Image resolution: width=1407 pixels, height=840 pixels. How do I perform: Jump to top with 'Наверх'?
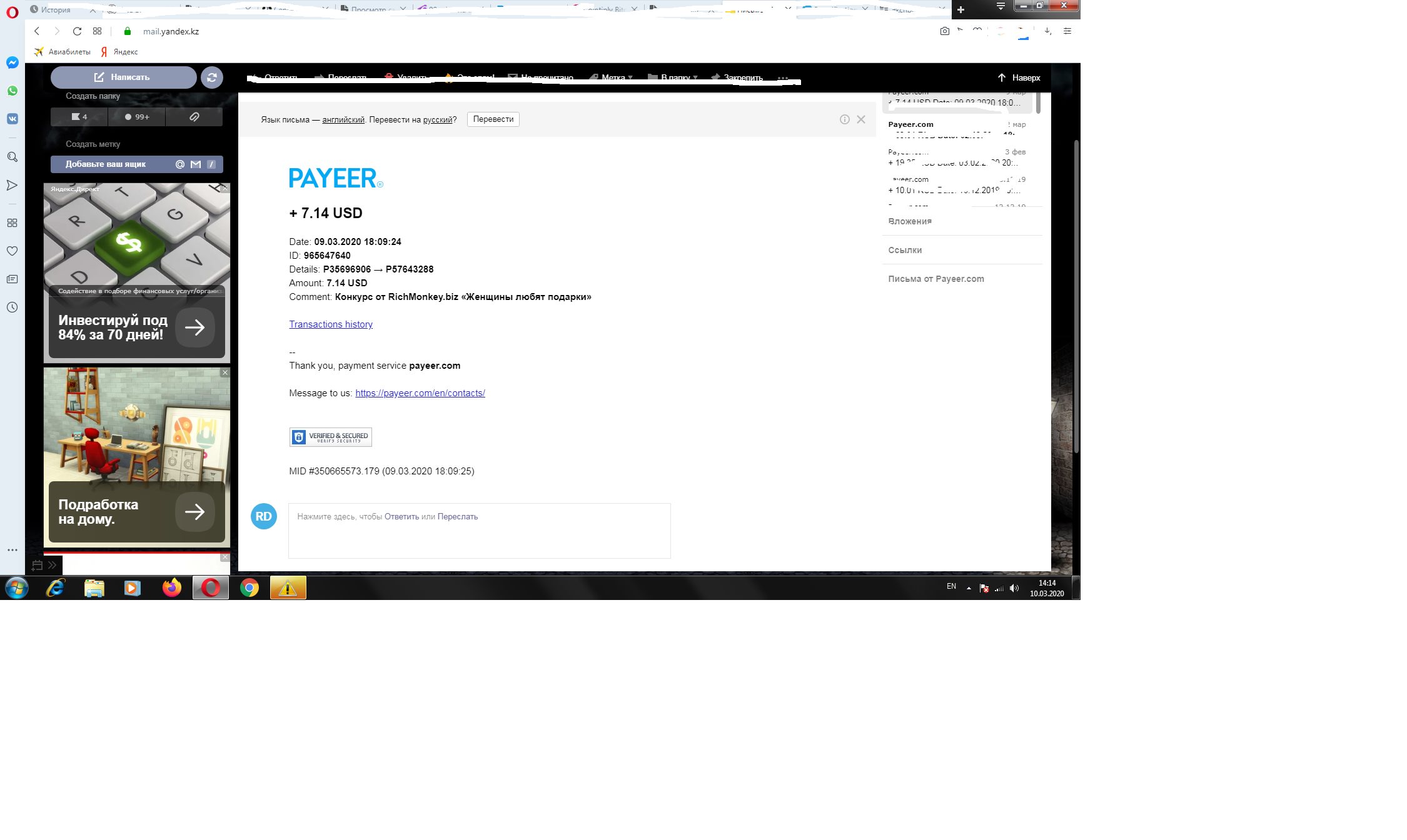tap(1019, 77)
